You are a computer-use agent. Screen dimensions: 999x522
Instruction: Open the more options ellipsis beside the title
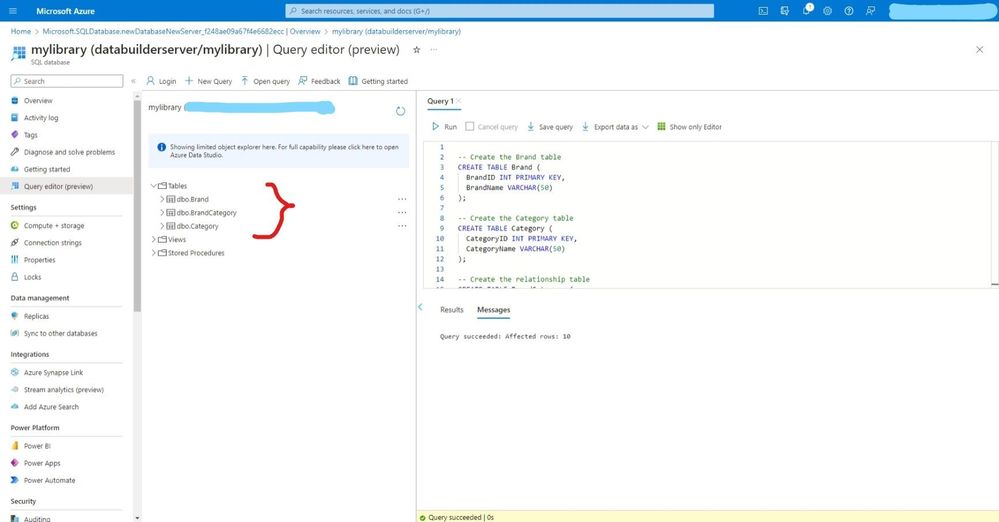pos(433,50)
